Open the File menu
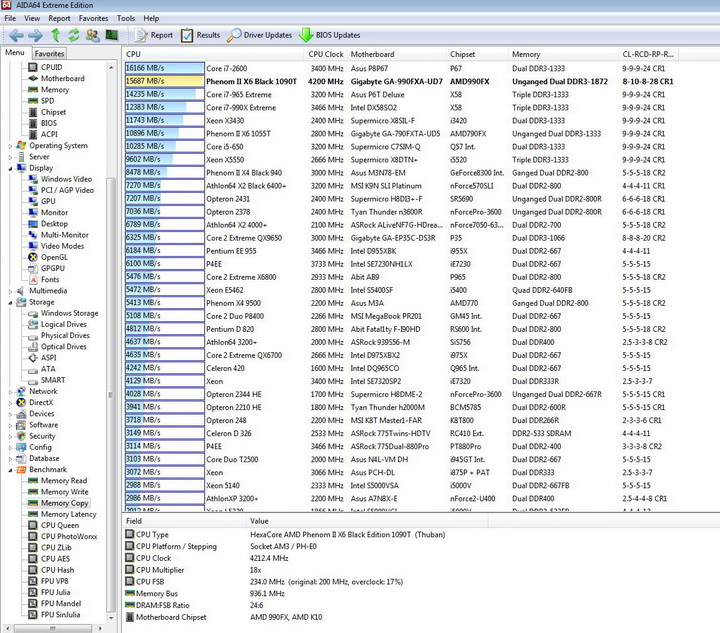 coord(10,18)
